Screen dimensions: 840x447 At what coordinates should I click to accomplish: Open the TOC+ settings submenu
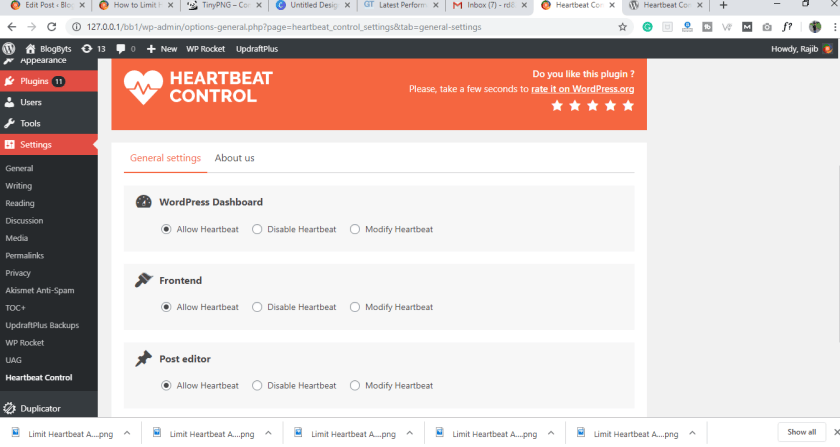(x=15, y=308)
